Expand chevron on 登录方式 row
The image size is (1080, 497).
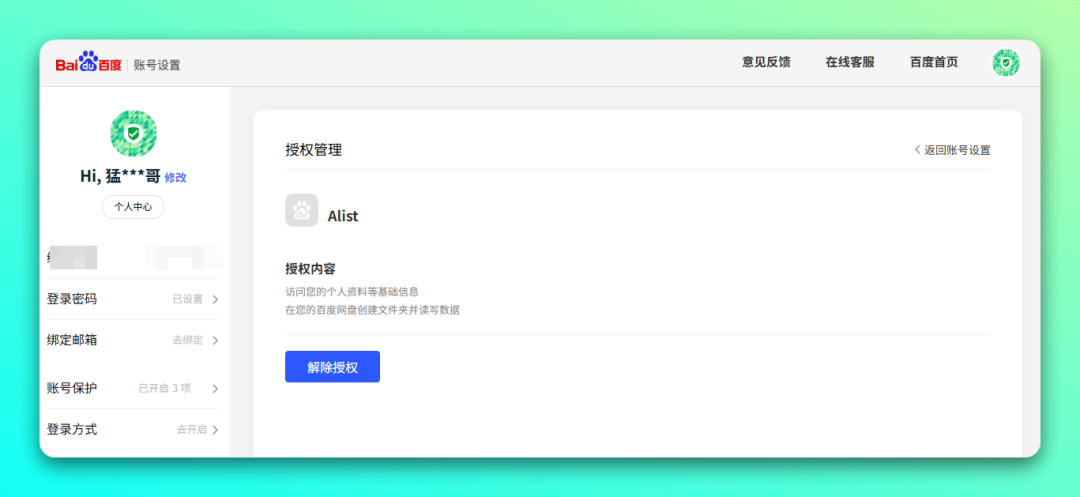click(215, 430)
